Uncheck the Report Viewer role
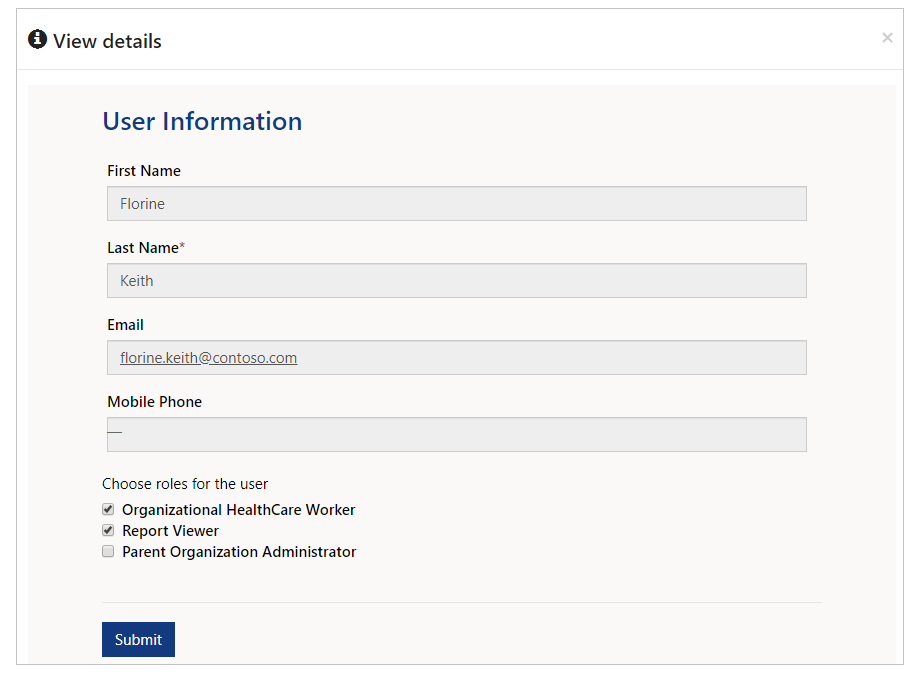The image size is (921, 681). click(108, 530)
